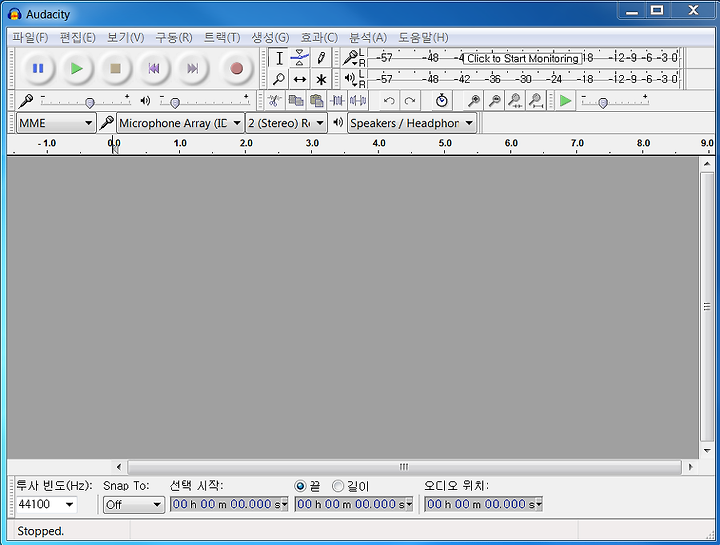
Task: Click the Play-at-speed green button
Action: (565, 101)
